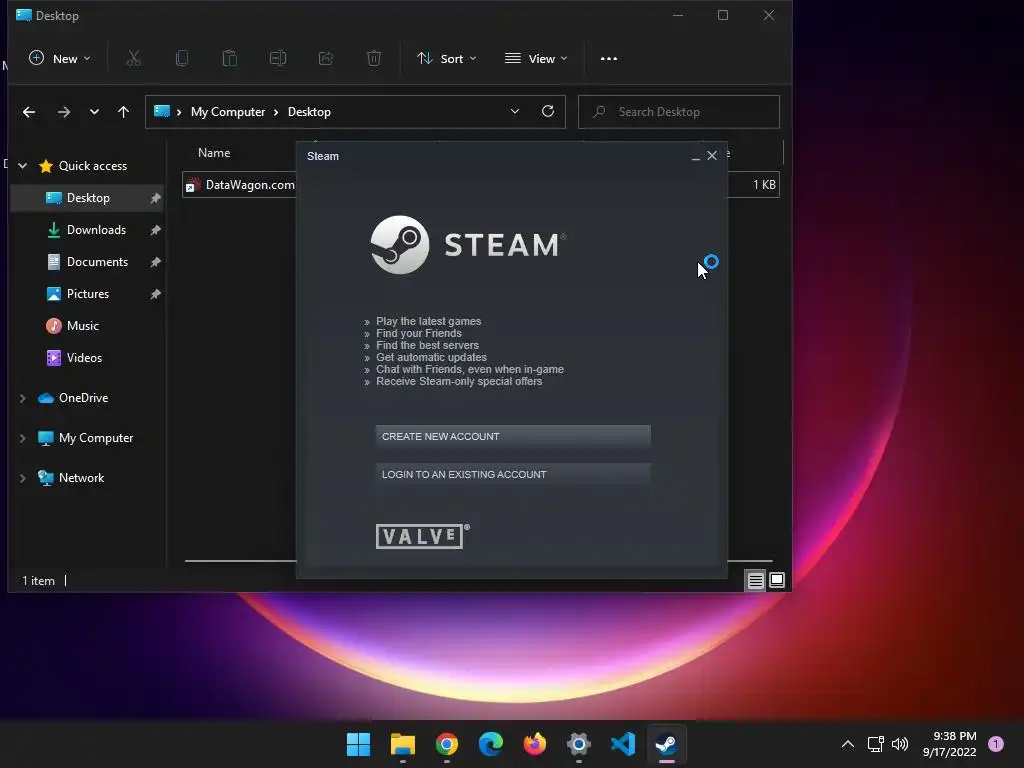This screenshot has height=768, width=1024.
Task: Open recent locations dropdown arrow
Action: (94, 112)
